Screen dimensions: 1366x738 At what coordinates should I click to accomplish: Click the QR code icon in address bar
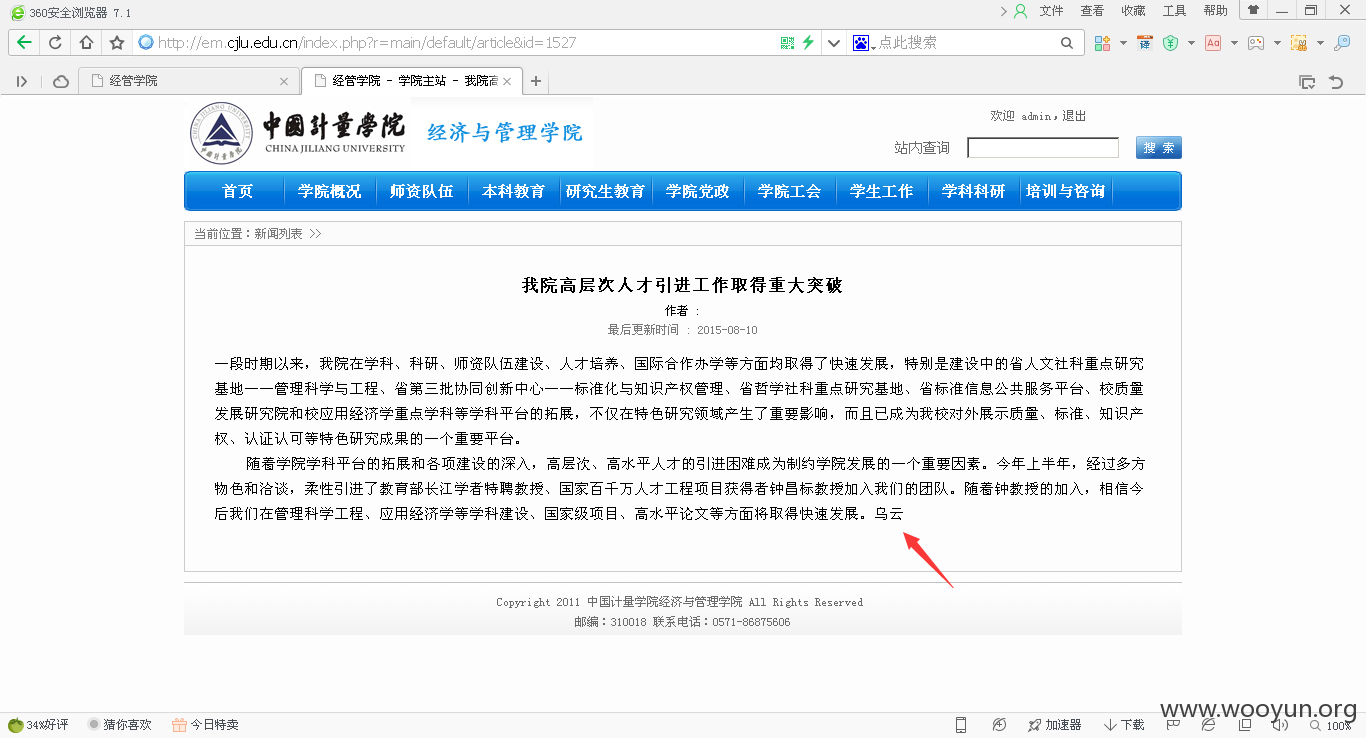tap(787, 43)
